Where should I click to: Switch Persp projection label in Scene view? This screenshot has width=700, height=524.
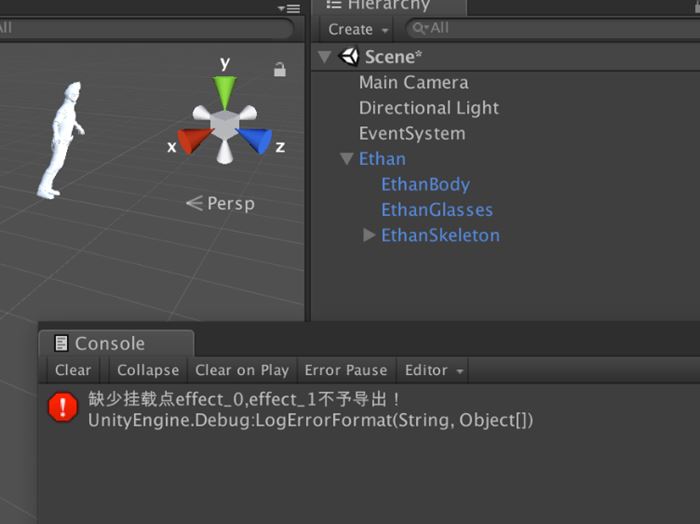(221, 204)
